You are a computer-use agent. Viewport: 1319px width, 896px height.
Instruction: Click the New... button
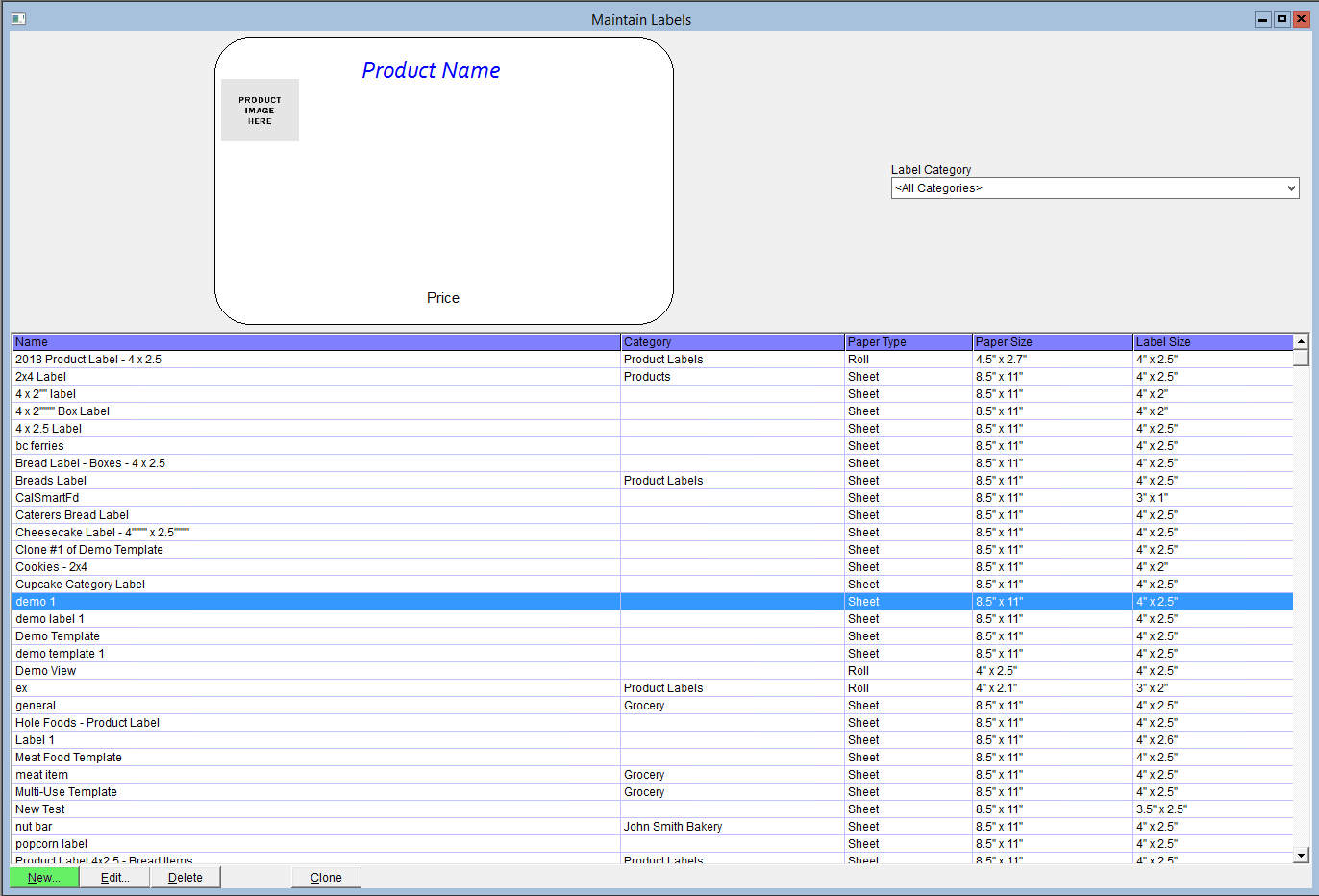[44, 877]
